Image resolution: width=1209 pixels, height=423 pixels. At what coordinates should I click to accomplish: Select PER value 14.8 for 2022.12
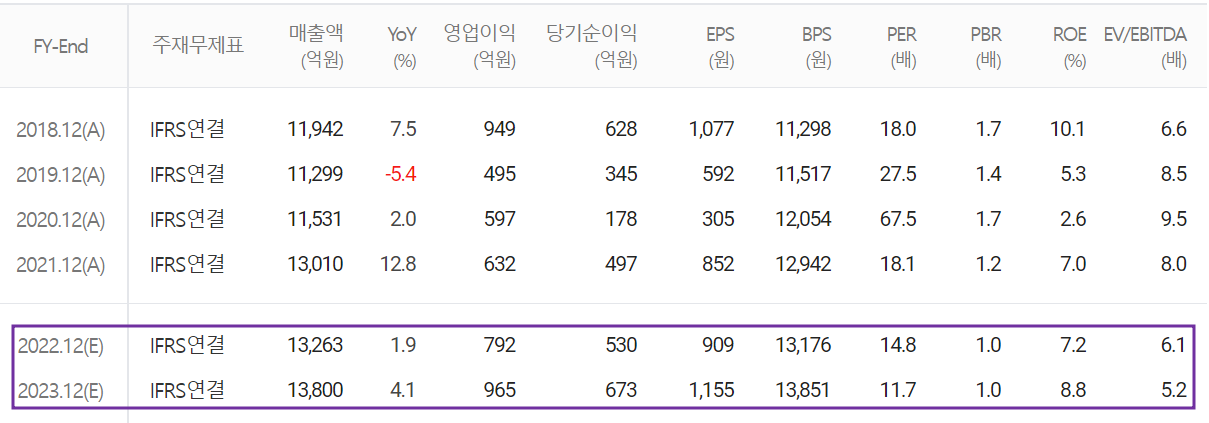point(900,345)
